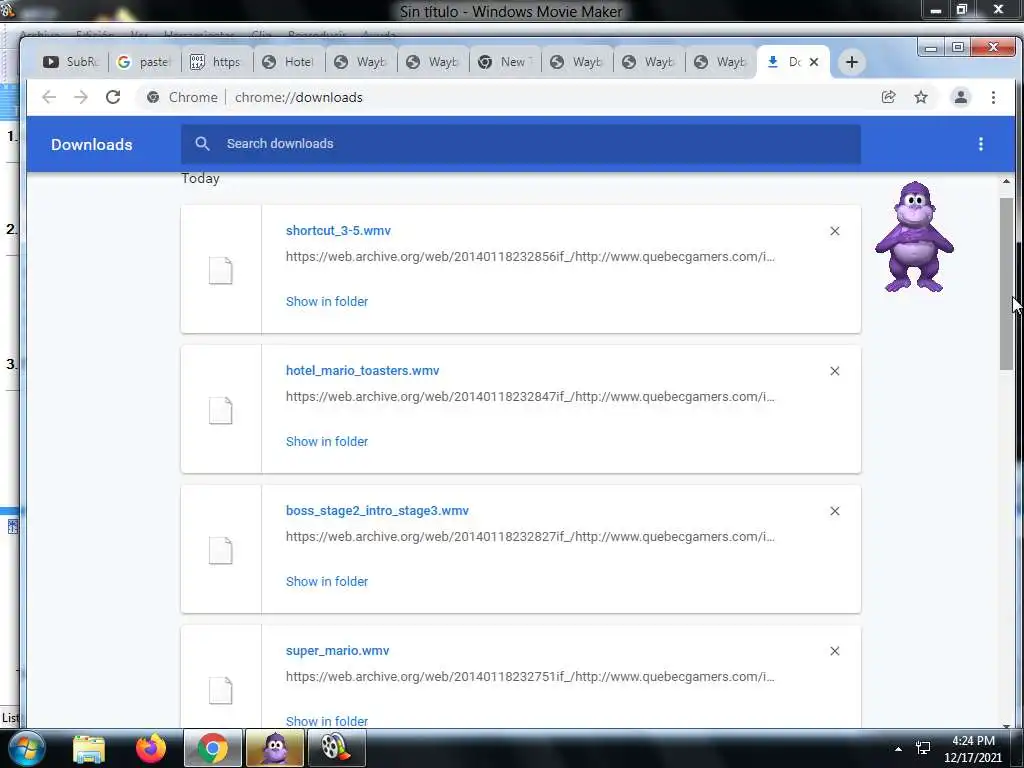Switch to the https tab

click(216, 62)
